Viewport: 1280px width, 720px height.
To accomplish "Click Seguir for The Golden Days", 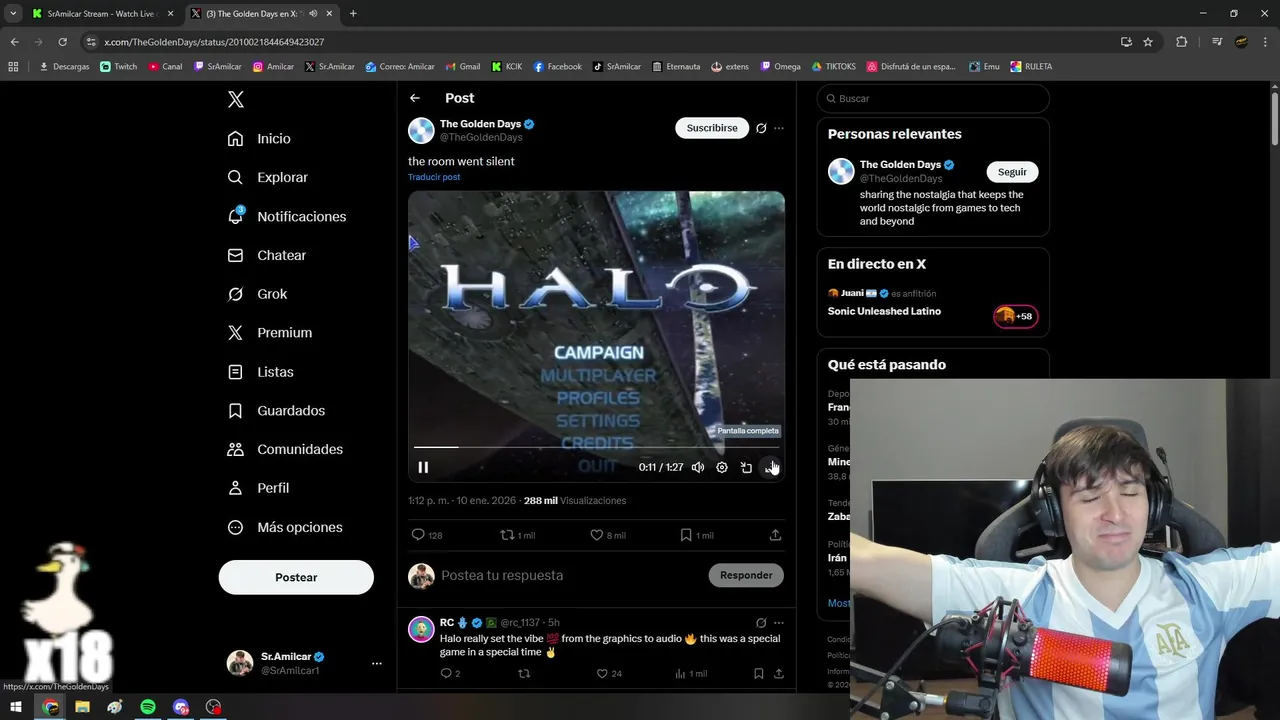I will [x=1012, y=172].
